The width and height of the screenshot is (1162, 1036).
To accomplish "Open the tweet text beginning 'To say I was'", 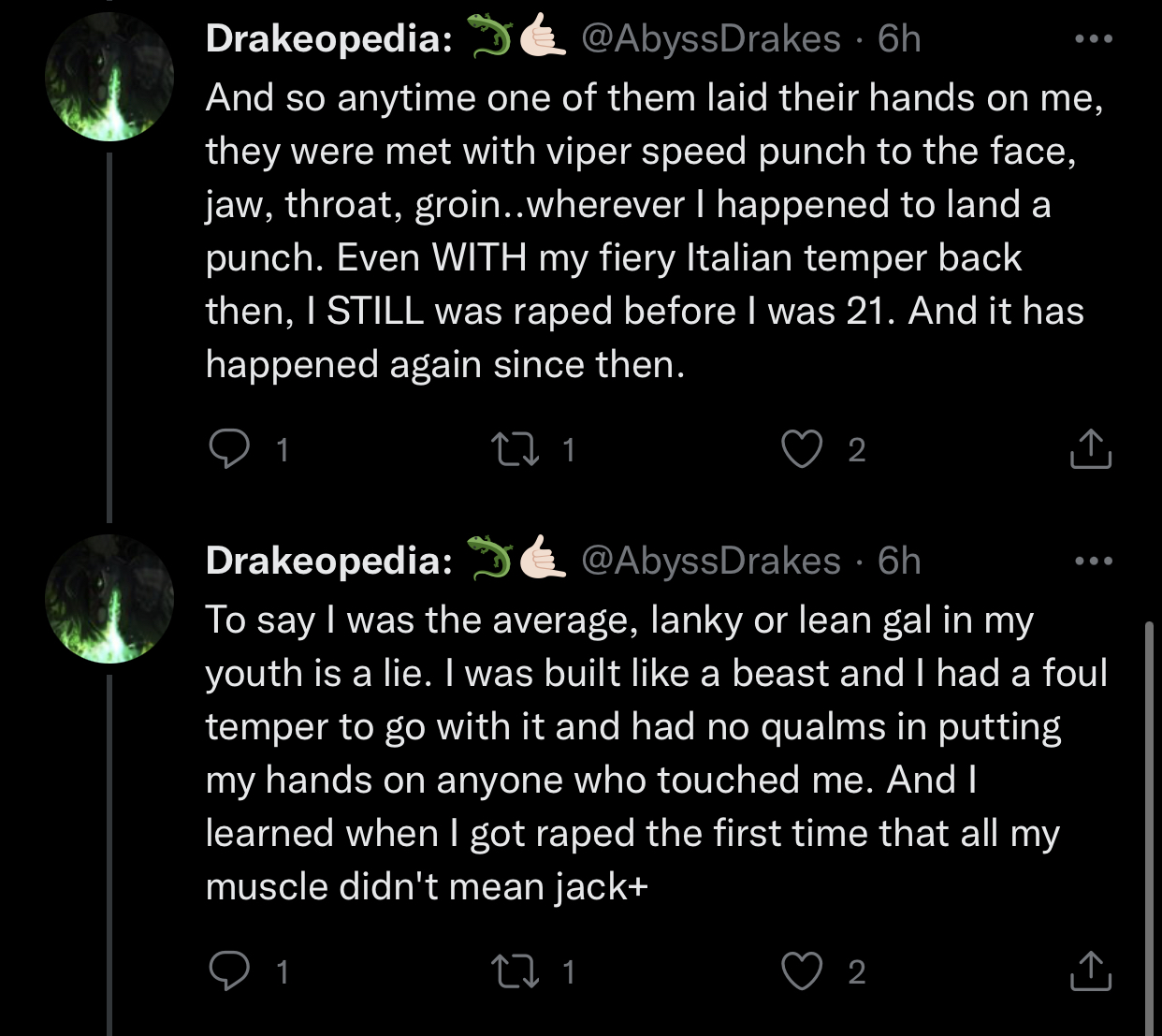I will point(656,753).
